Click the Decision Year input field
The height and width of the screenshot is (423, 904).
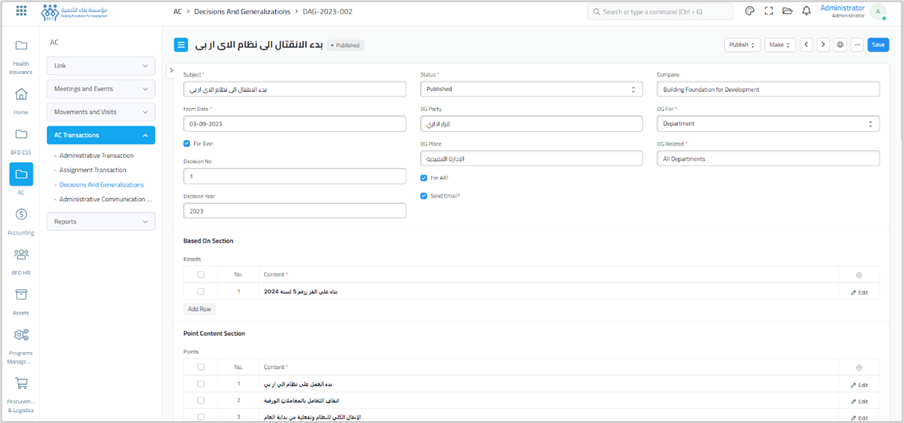pos(294,212)
